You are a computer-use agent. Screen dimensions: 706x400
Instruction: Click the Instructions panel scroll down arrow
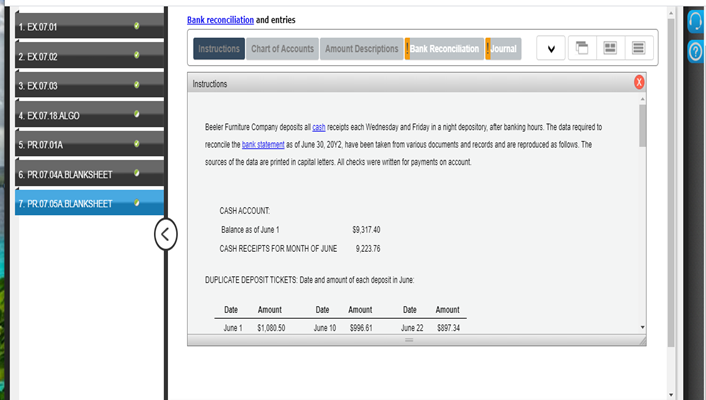click(643, 327)
